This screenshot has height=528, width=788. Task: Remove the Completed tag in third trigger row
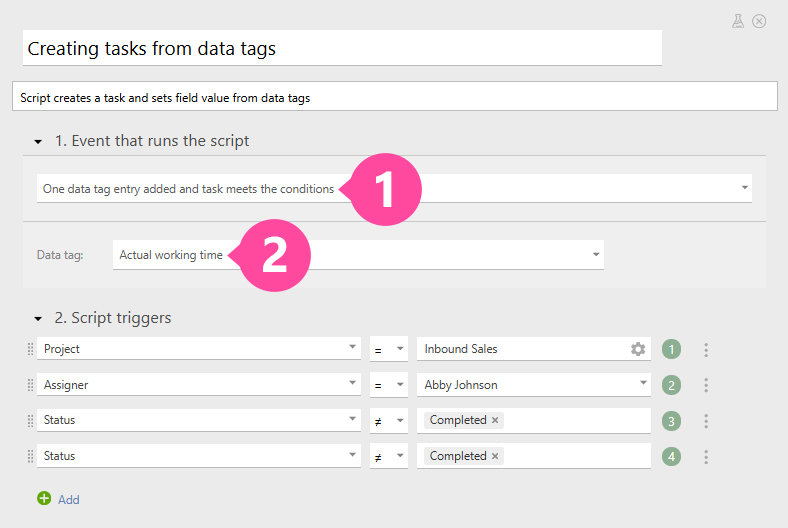point(495,420)
